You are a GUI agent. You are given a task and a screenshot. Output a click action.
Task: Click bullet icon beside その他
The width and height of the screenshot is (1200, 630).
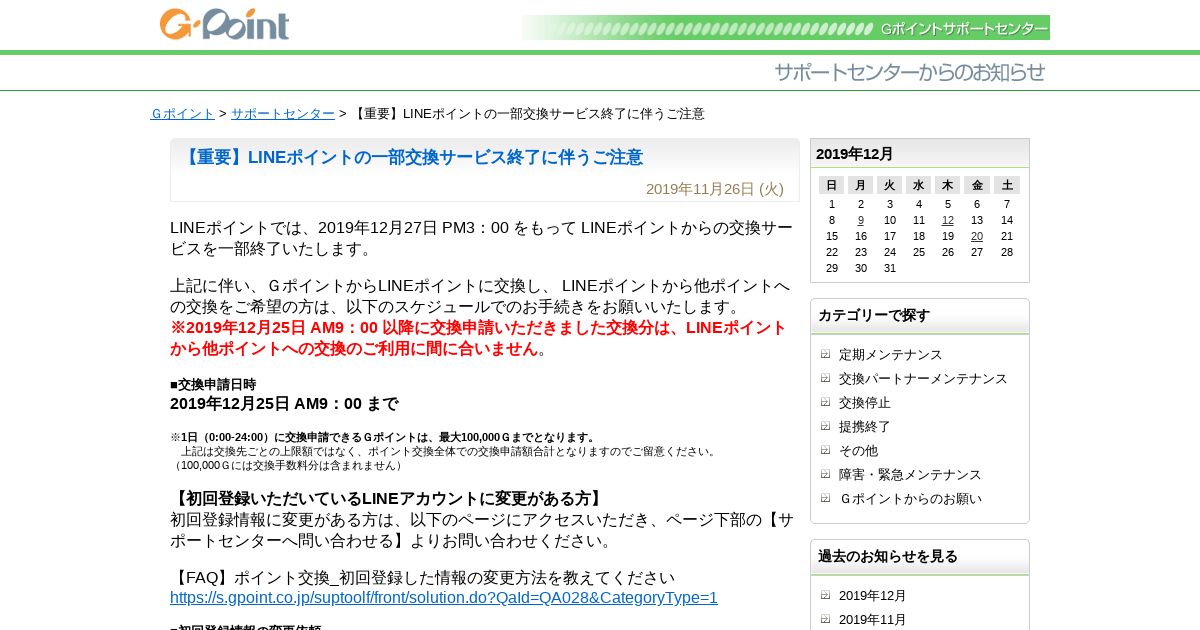[825, 450]
